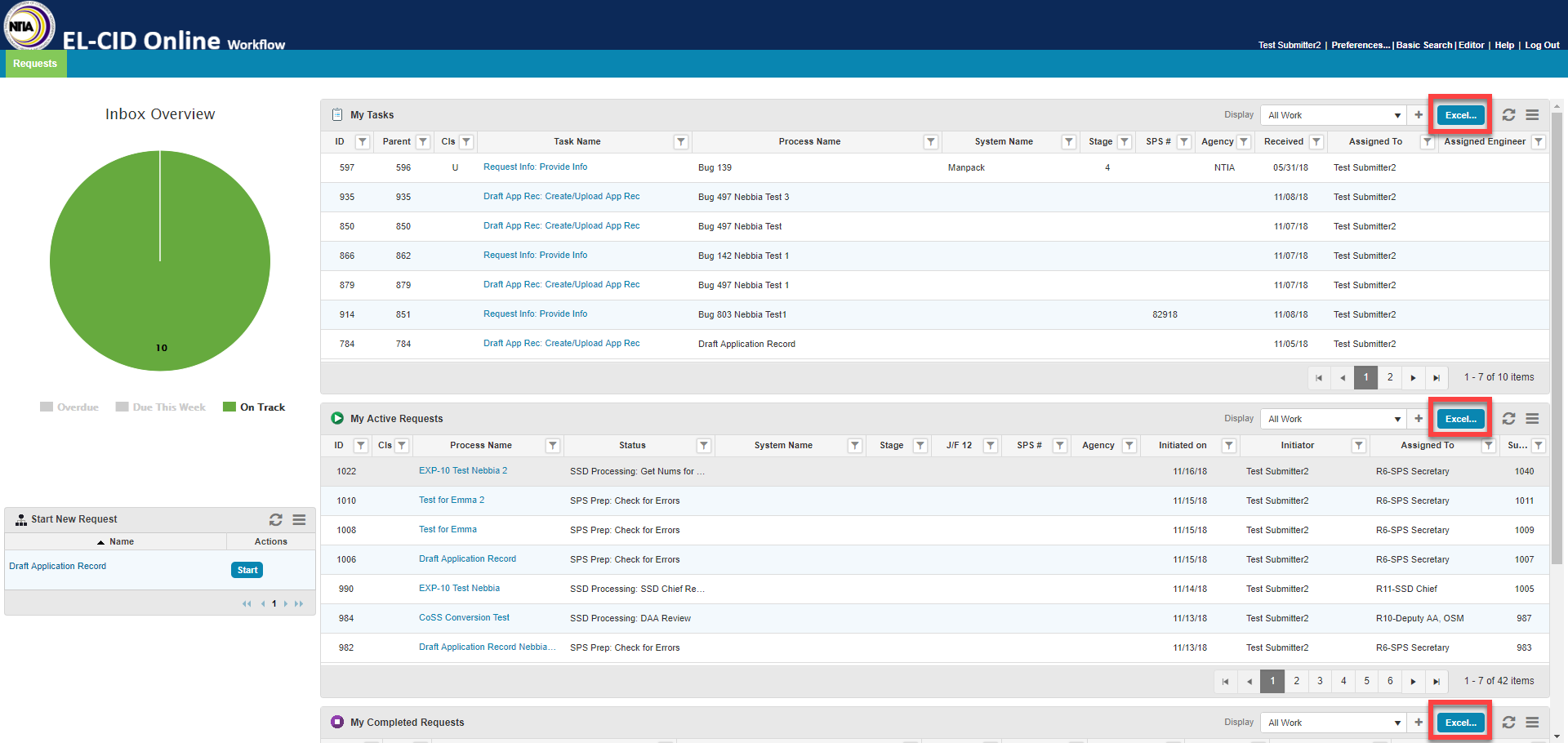This screenshot has width=1568, height=743.
Task: Go to page 2 of My Tasks
Action: (1390, 378)
